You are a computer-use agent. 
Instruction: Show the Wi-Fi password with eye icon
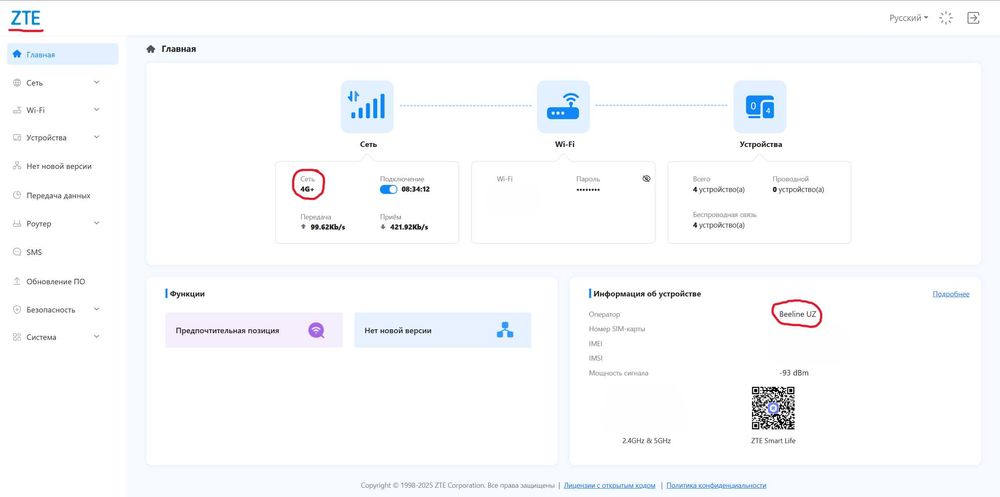tap(646, 179)
